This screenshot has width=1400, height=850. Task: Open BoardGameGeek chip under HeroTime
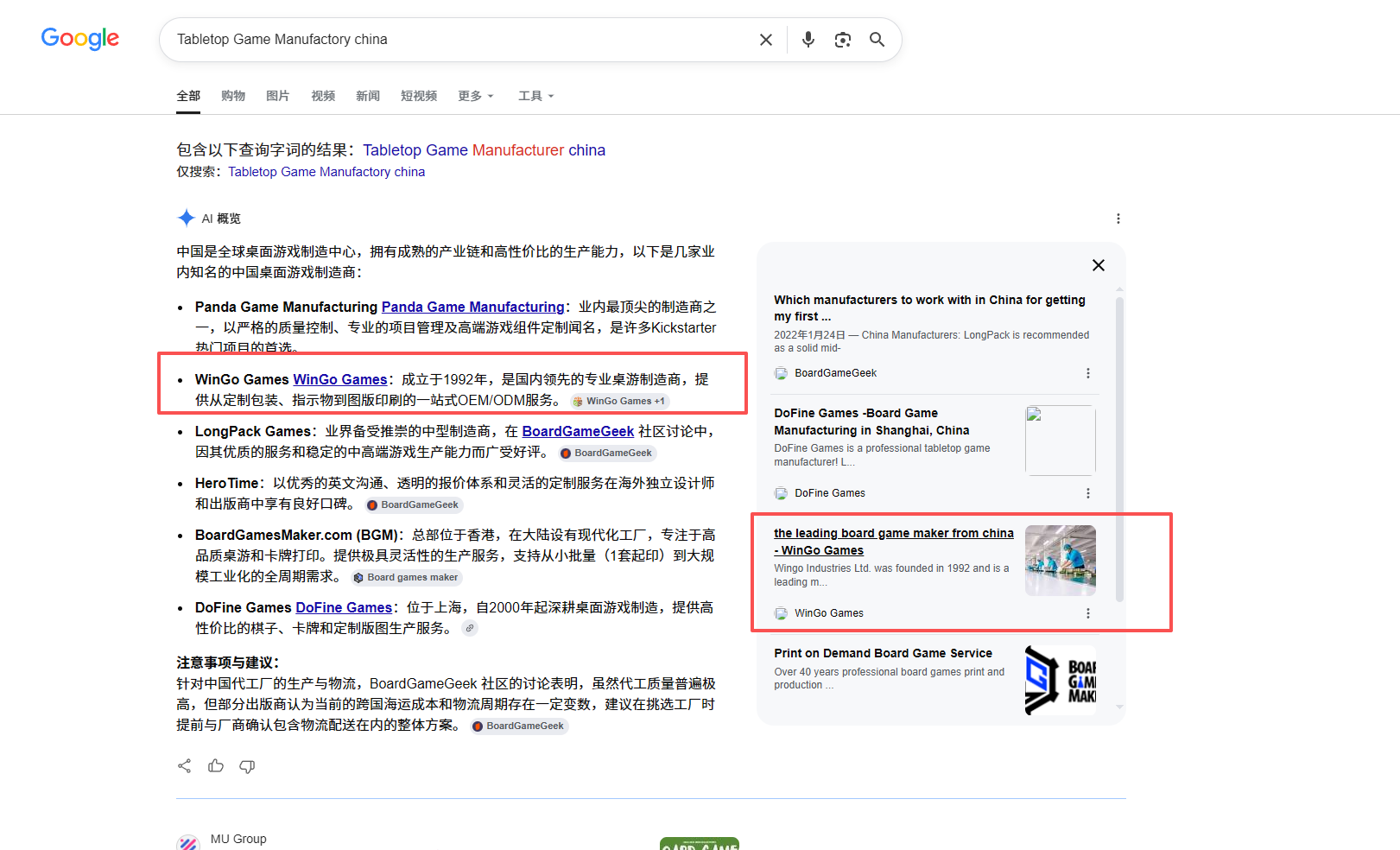414,504
